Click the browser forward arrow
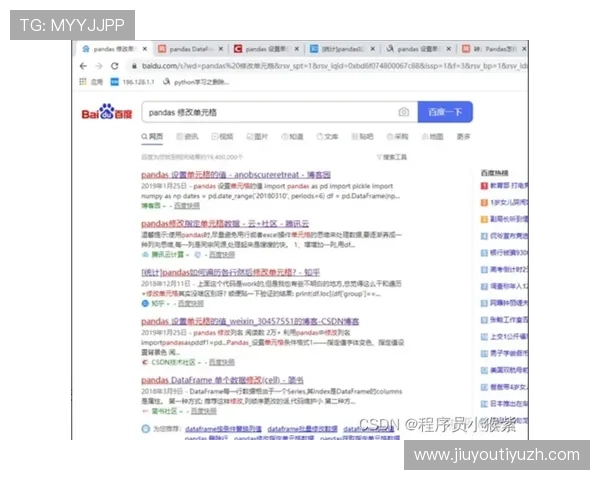This screenshot has height=480, width=600. (x=99, y=66)
